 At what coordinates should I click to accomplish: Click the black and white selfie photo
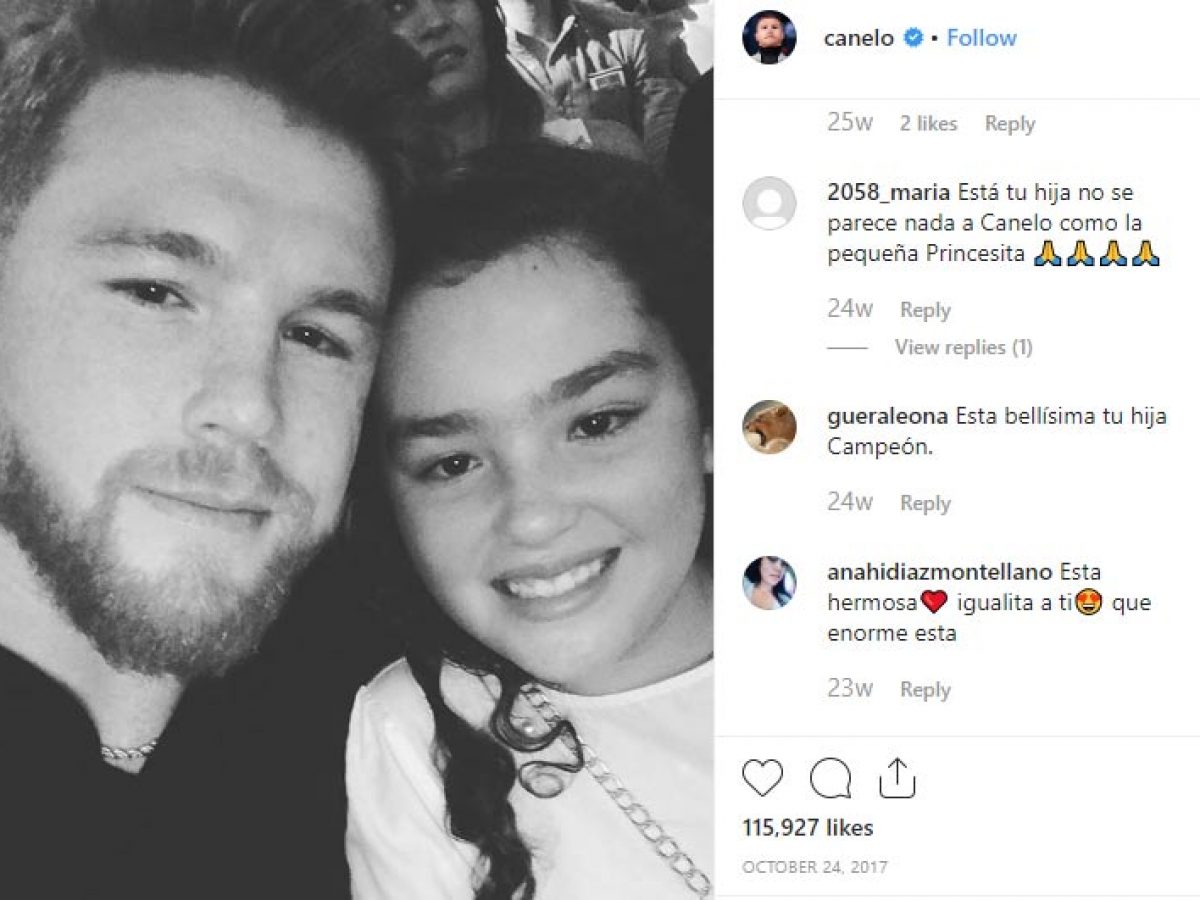pos(357,450)
